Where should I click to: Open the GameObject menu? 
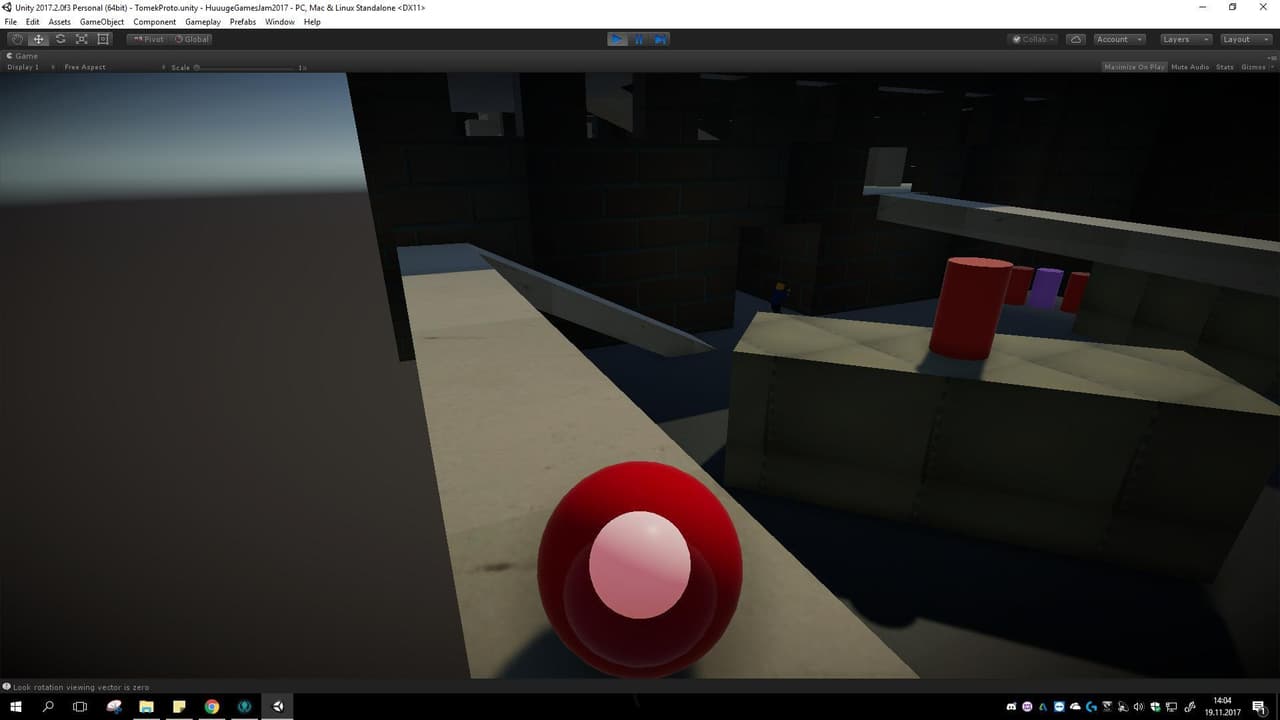click(x=102, y=22)
